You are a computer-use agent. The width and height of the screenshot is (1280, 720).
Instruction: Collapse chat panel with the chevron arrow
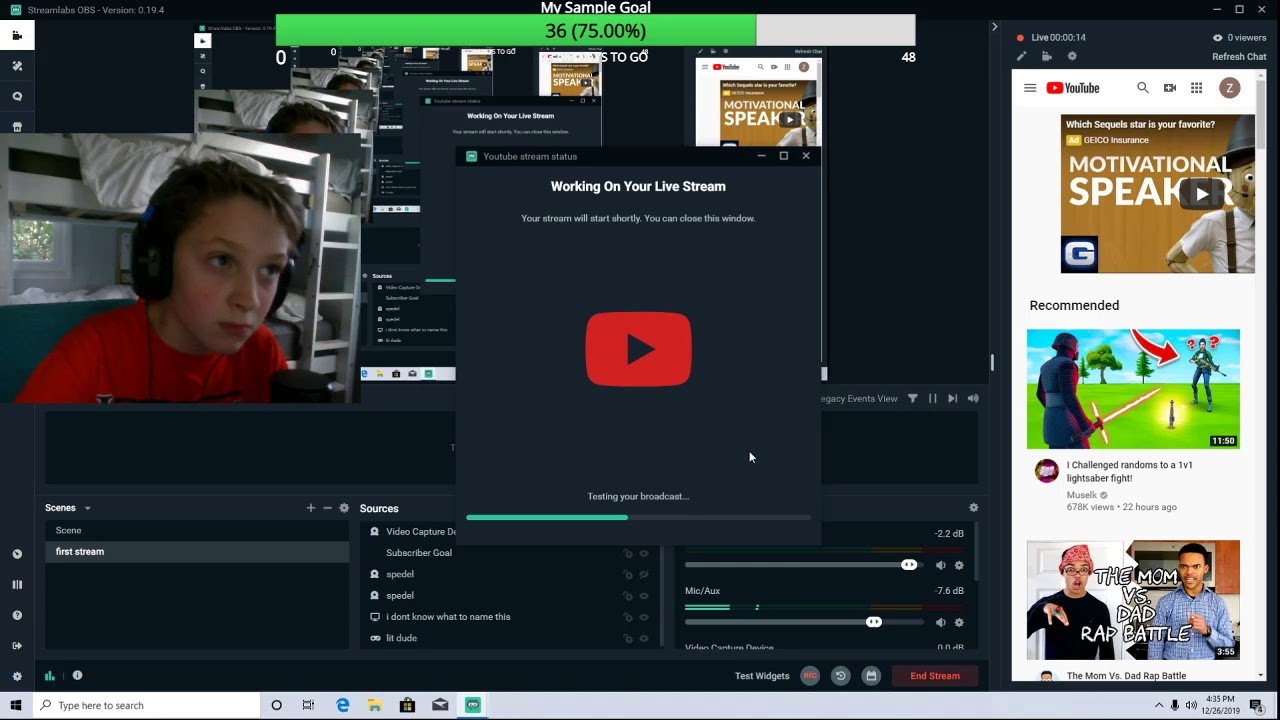tap(994, 27)
